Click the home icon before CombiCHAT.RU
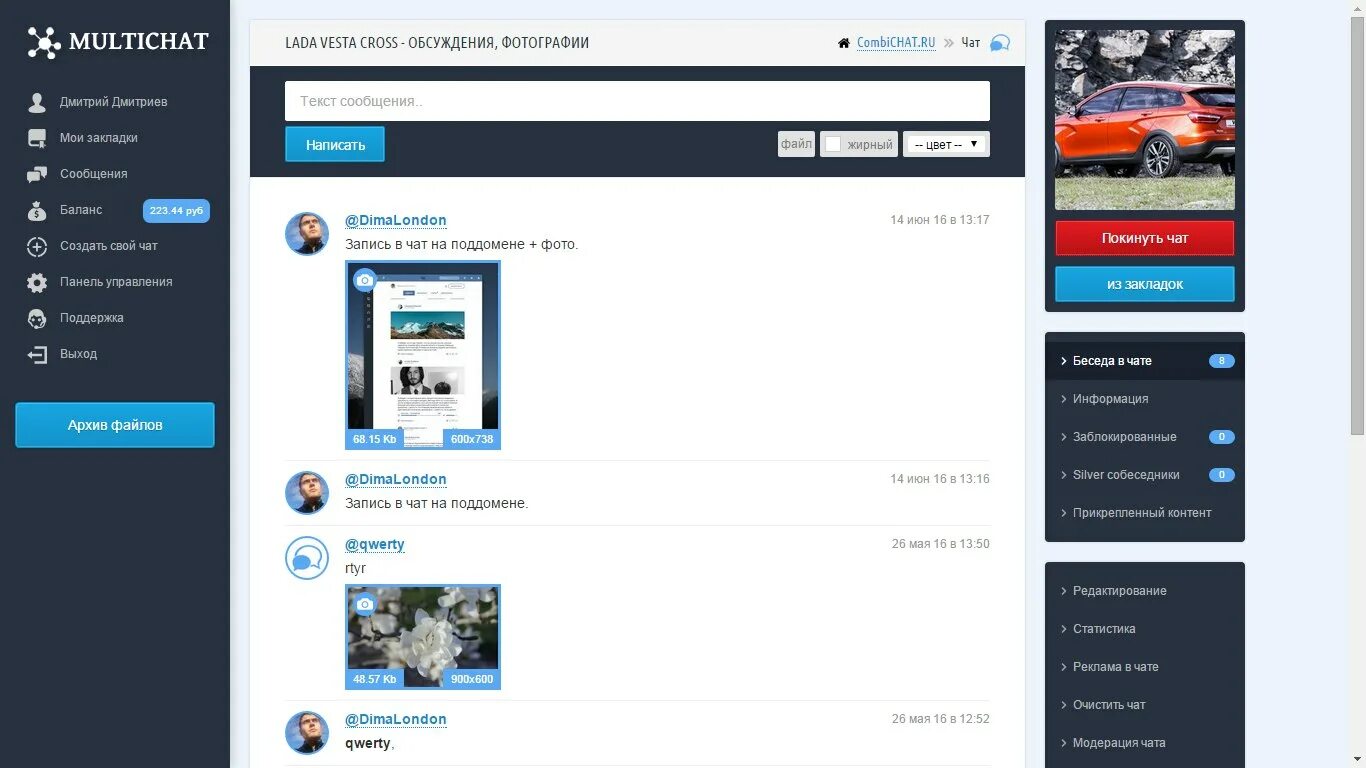 pos(844,43)
